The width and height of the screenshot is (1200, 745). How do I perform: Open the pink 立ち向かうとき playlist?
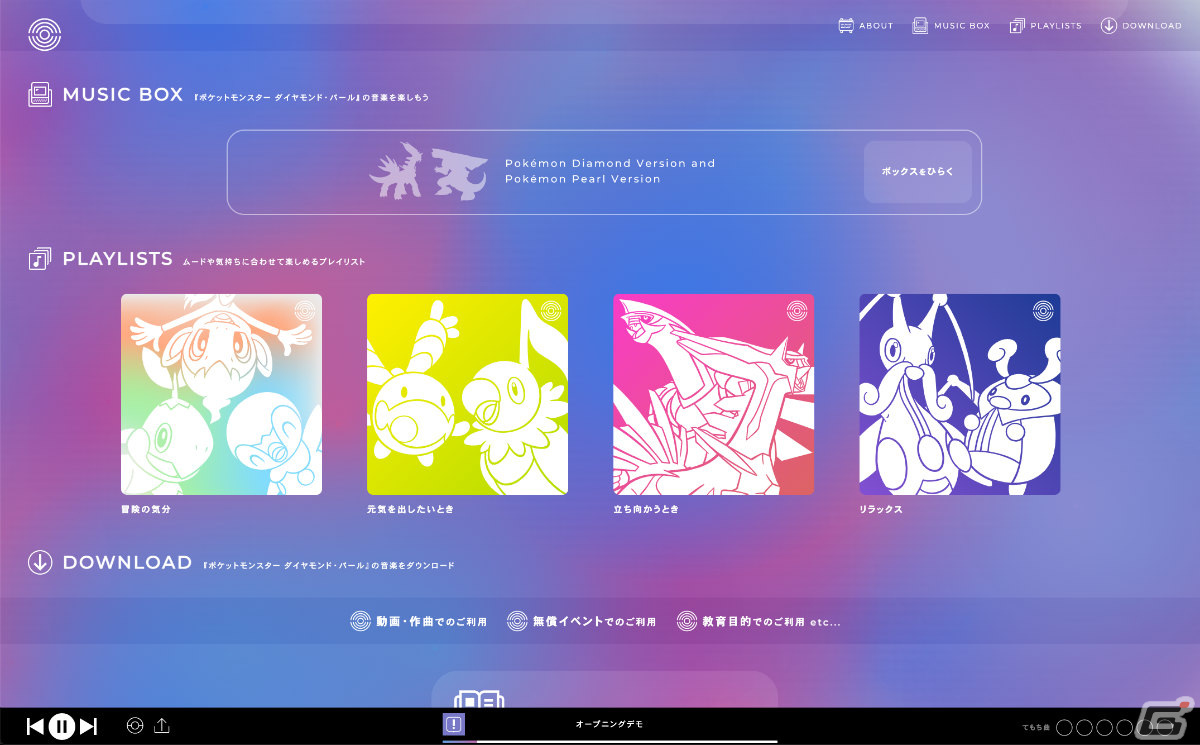713,394
